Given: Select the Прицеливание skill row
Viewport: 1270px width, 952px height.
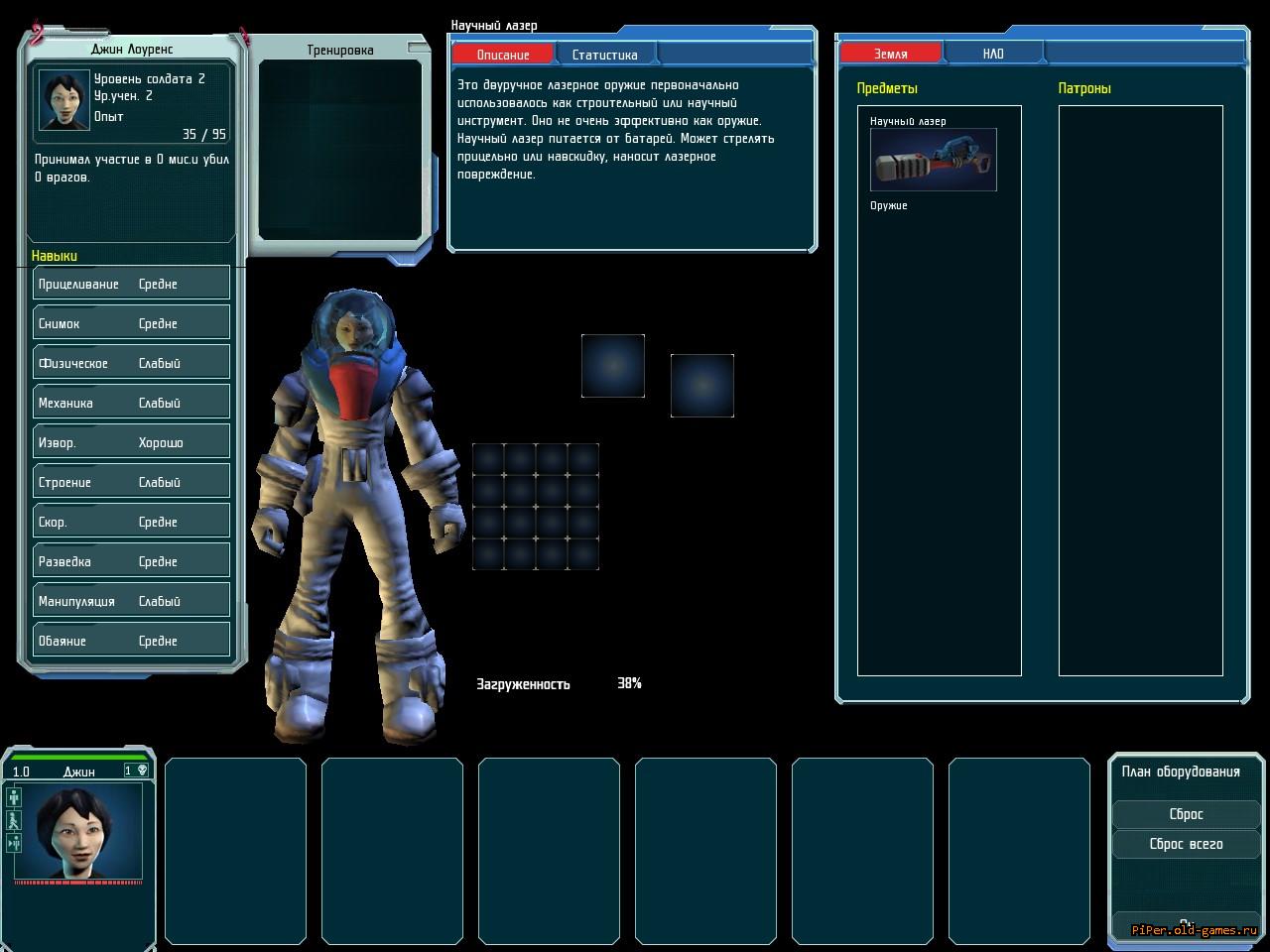Looking at the screenshot, I should click(131, 284).
